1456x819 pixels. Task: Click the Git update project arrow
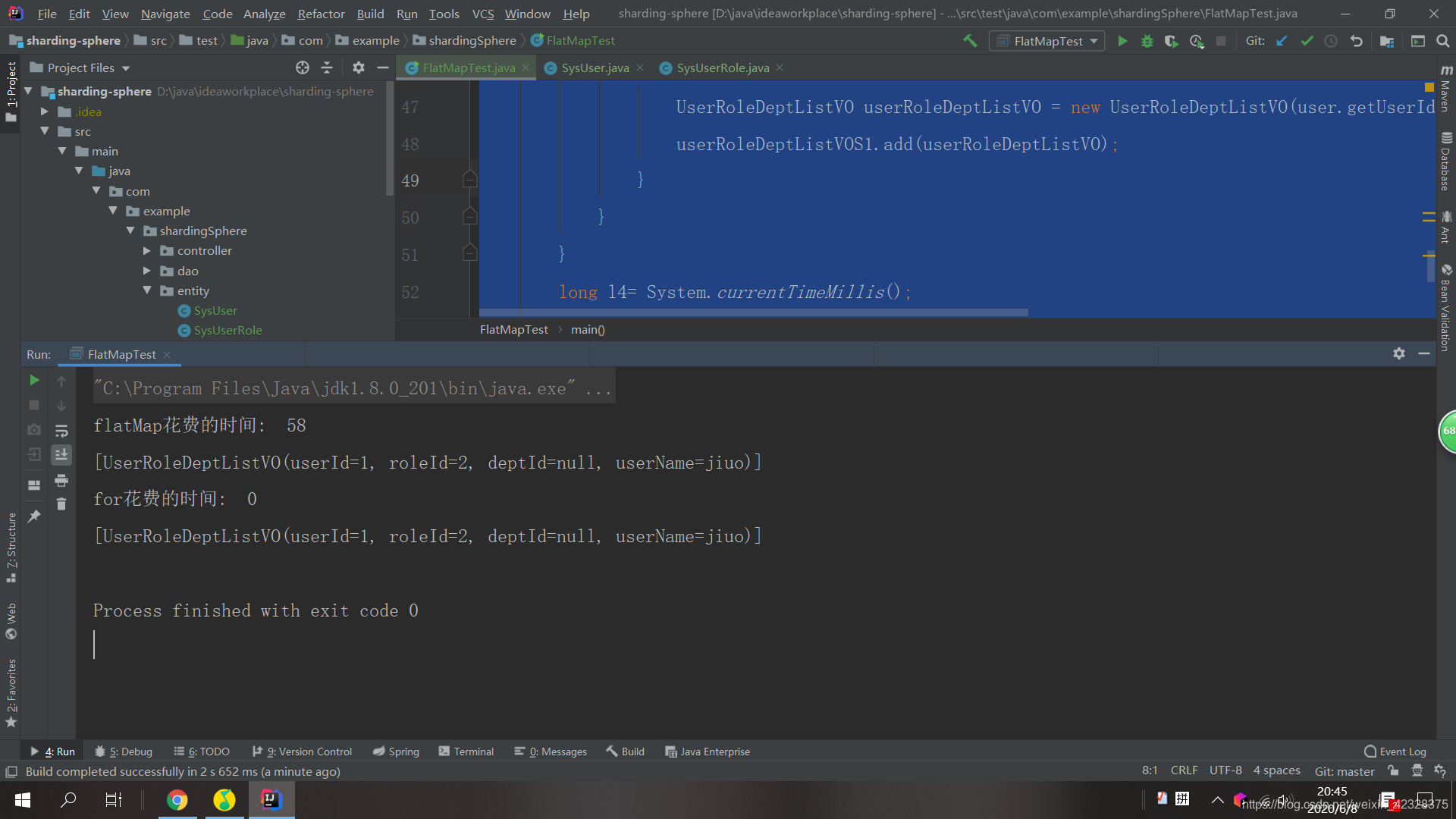[x=1282, y=41]
